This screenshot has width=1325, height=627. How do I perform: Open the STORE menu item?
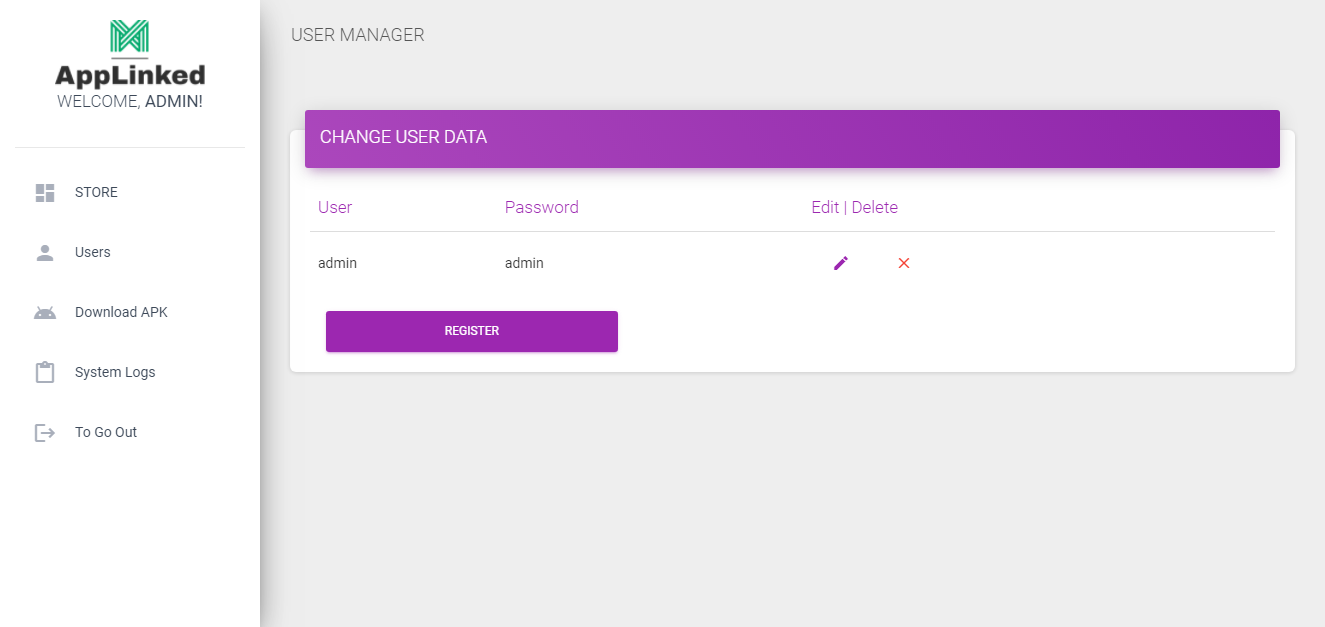point(96,193)
